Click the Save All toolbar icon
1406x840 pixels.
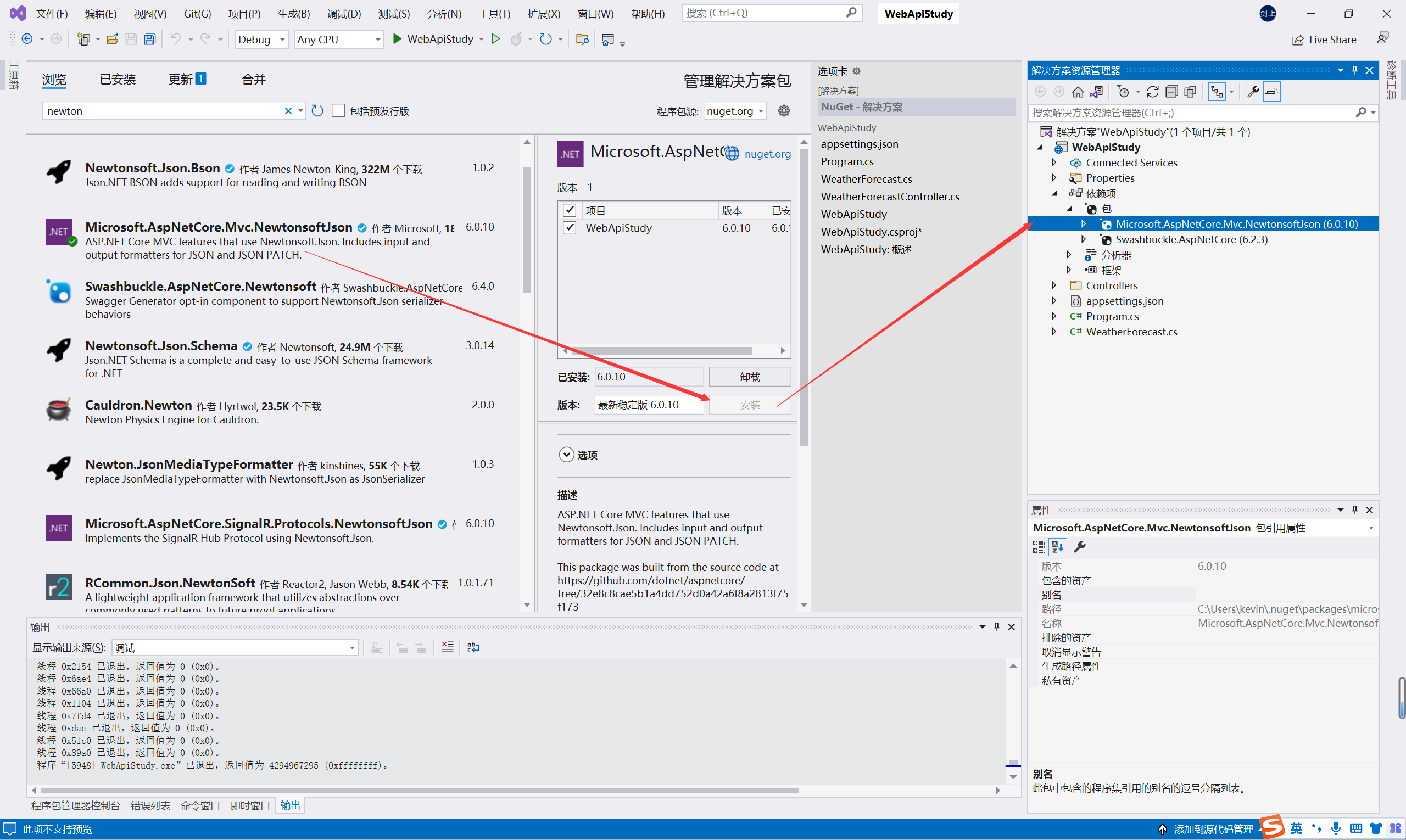149,39
